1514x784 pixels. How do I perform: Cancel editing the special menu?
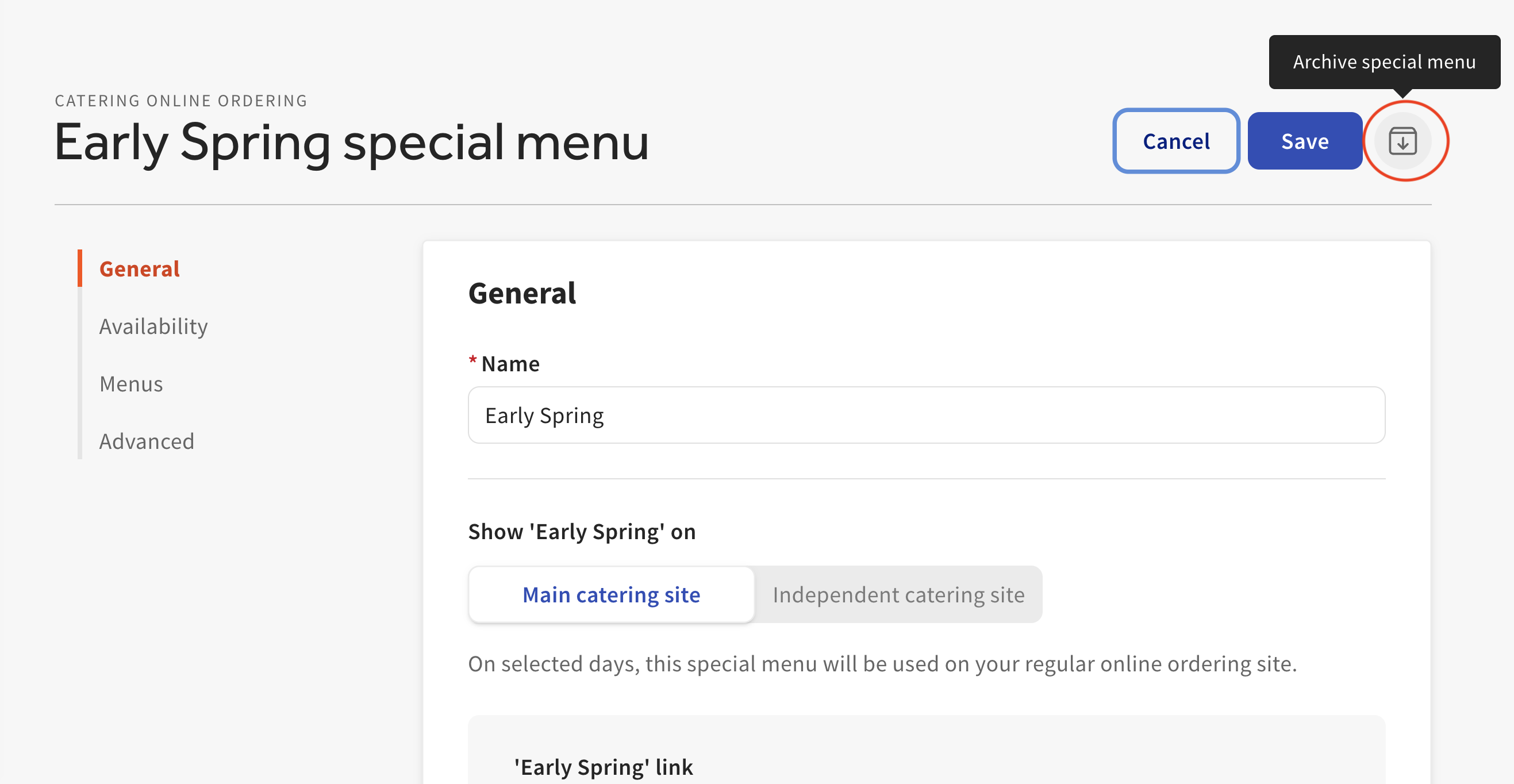pos(1175,140)
